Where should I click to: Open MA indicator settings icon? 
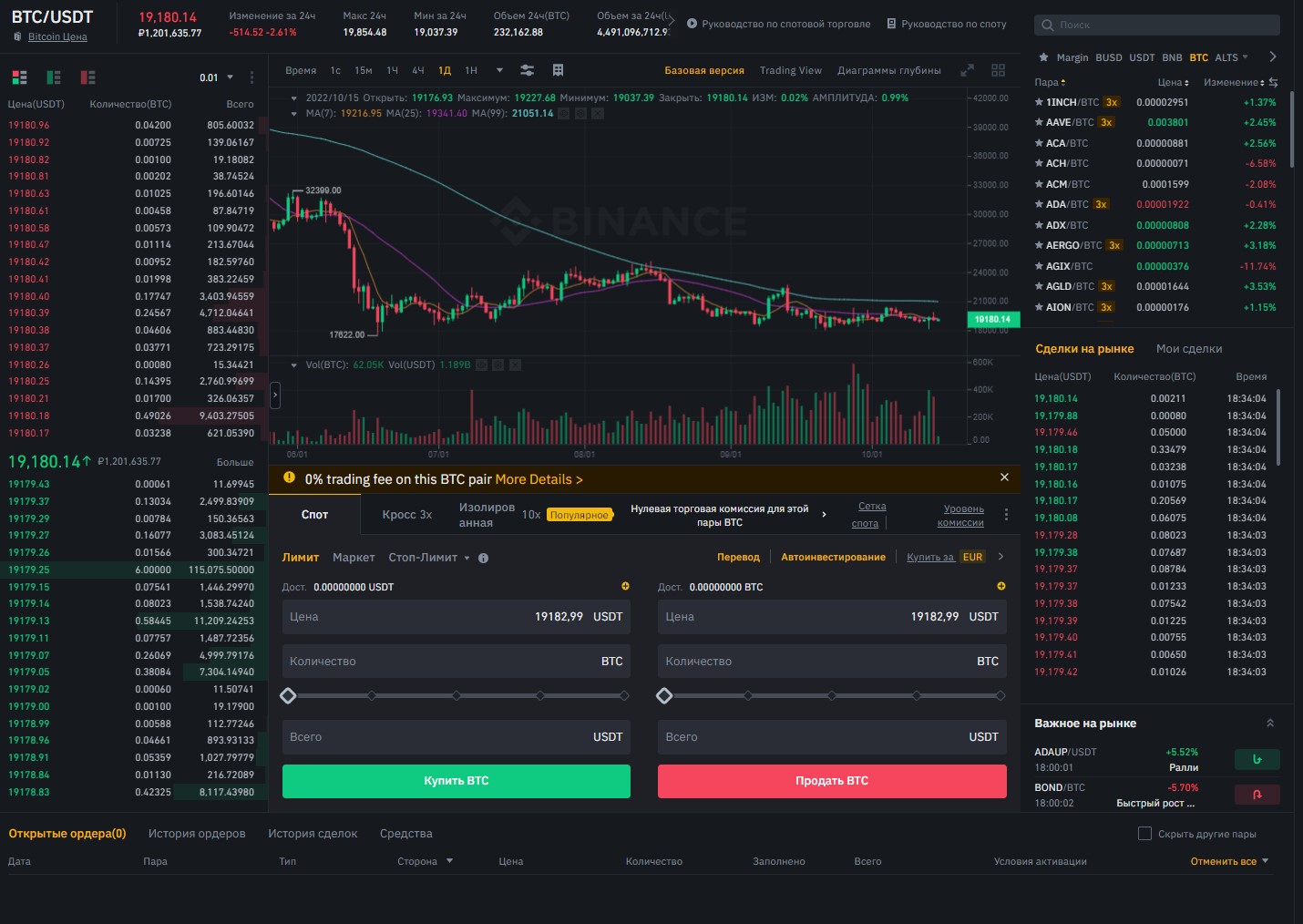click(x=581, y=114)
